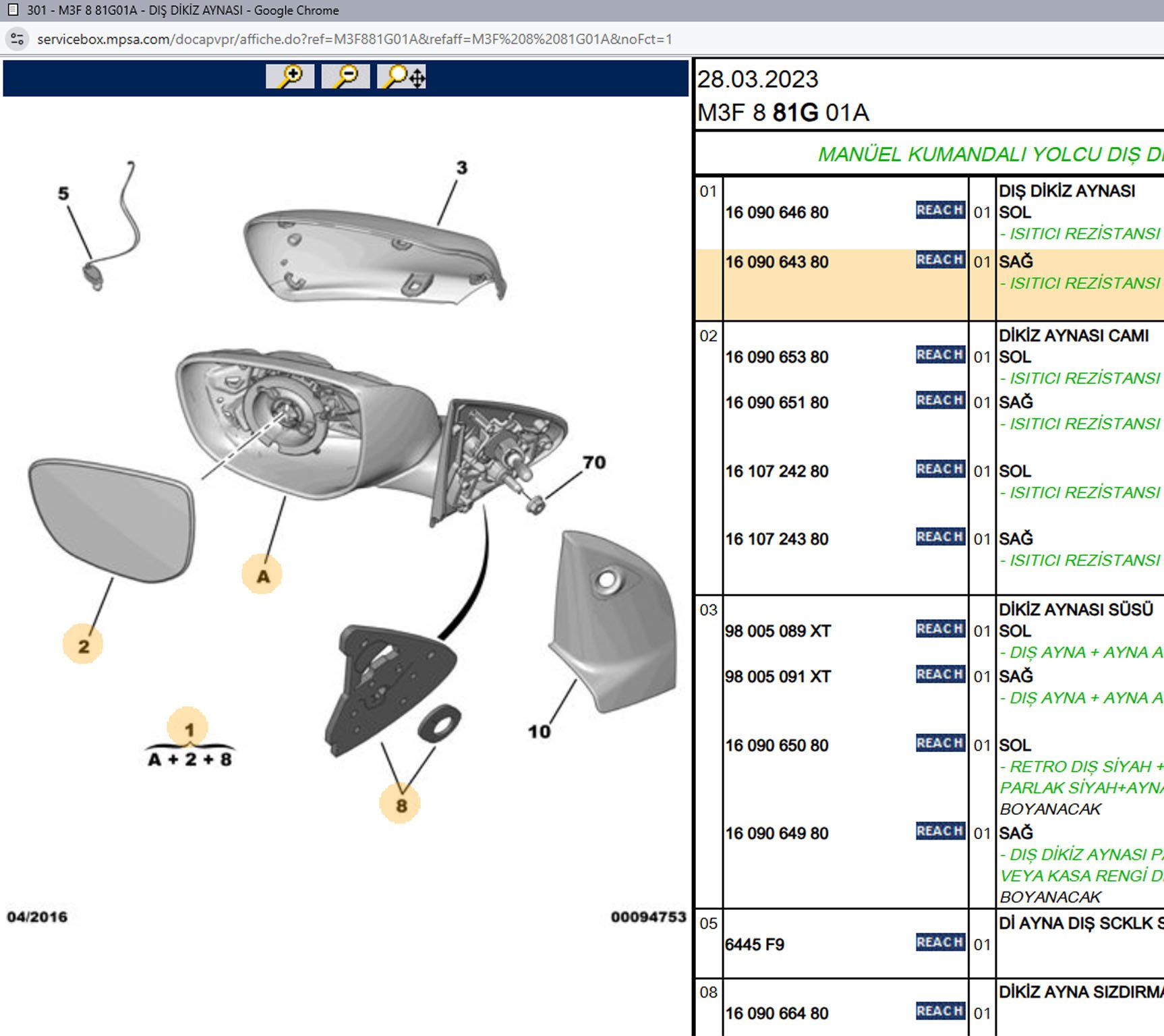The image size is (1164, 1036).
Task: Click callout number 3 for mirror cover
Action: pos(461,167)
